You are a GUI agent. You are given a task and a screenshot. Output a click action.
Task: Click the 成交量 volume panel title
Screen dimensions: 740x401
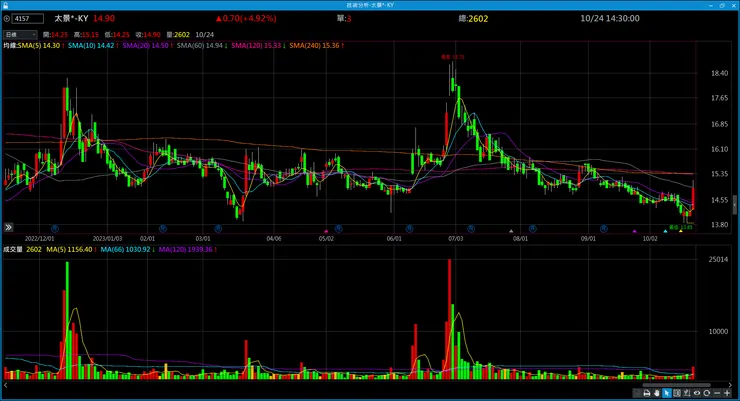pos(13,250)
